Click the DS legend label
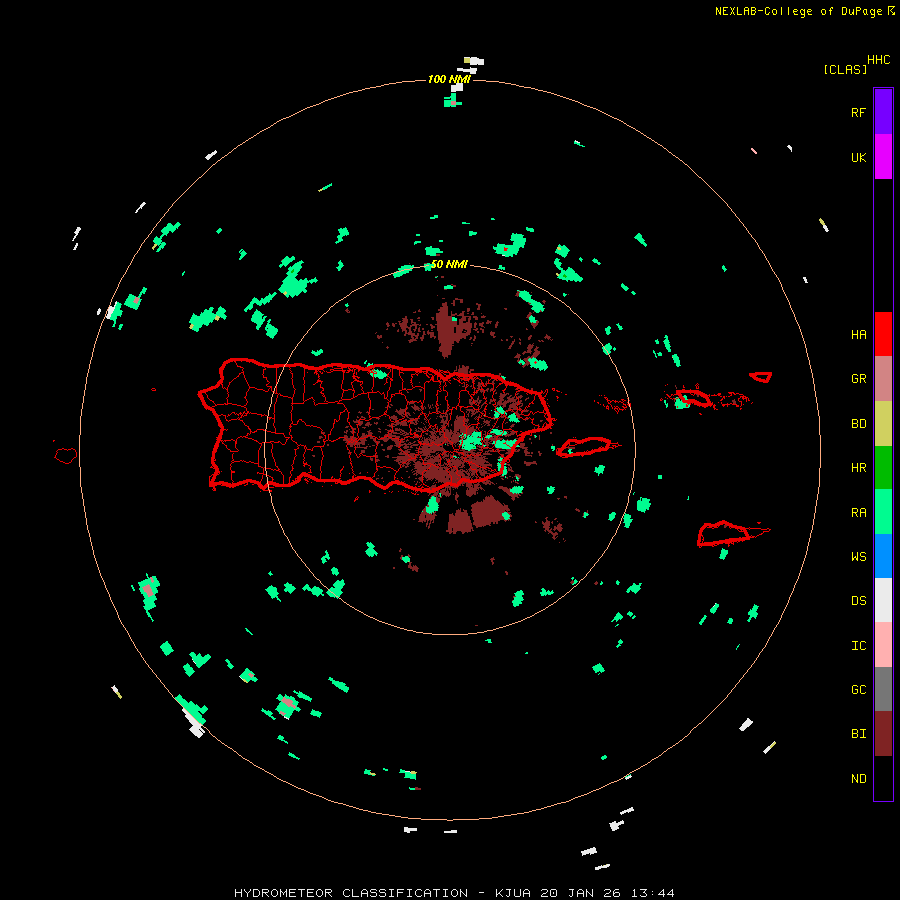Image resolution: width=900 pixels, height=900 pixels. pos(858,600)
